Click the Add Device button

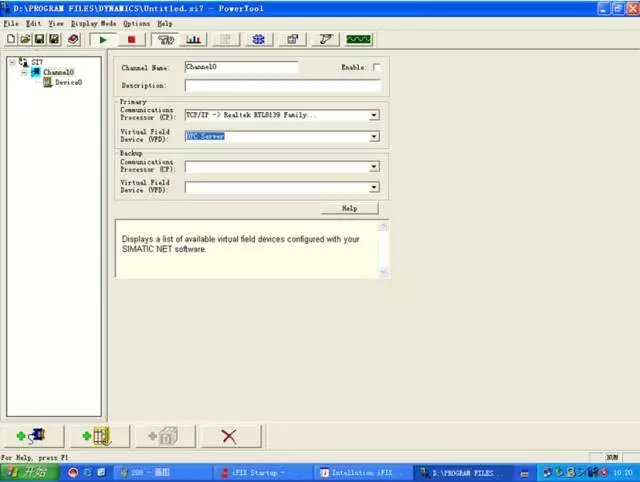(98, 436)
